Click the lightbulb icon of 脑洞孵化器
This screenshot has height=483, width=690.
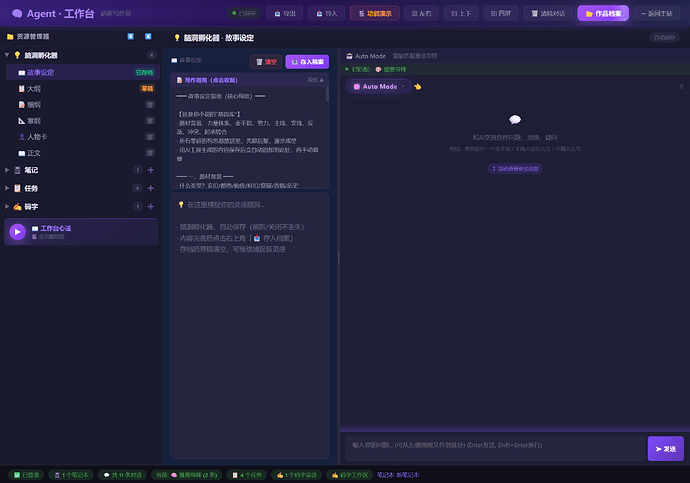pos(17,55)
